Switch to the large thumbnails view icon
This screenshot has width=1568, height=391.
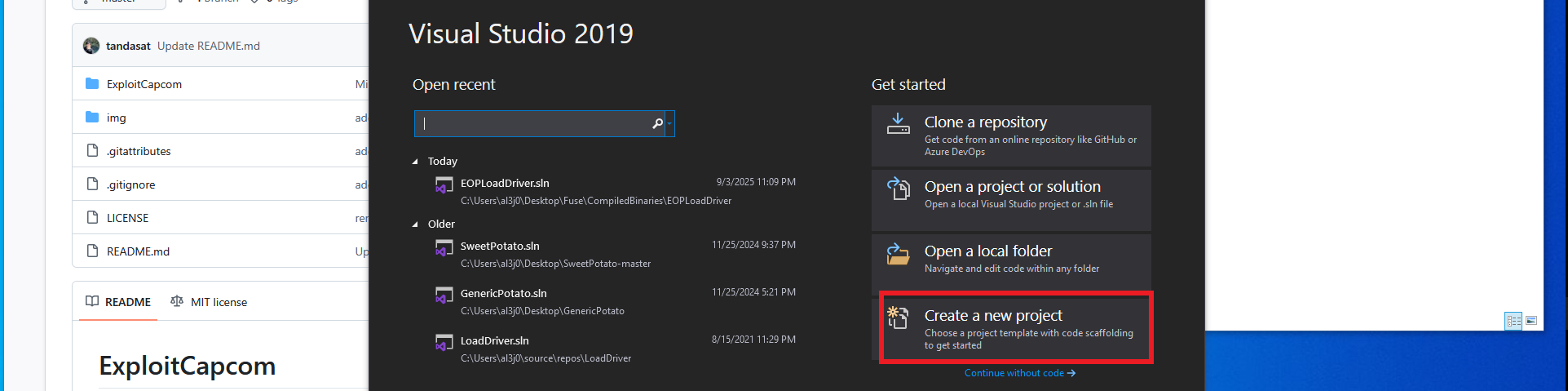(x=1531, y=321)
